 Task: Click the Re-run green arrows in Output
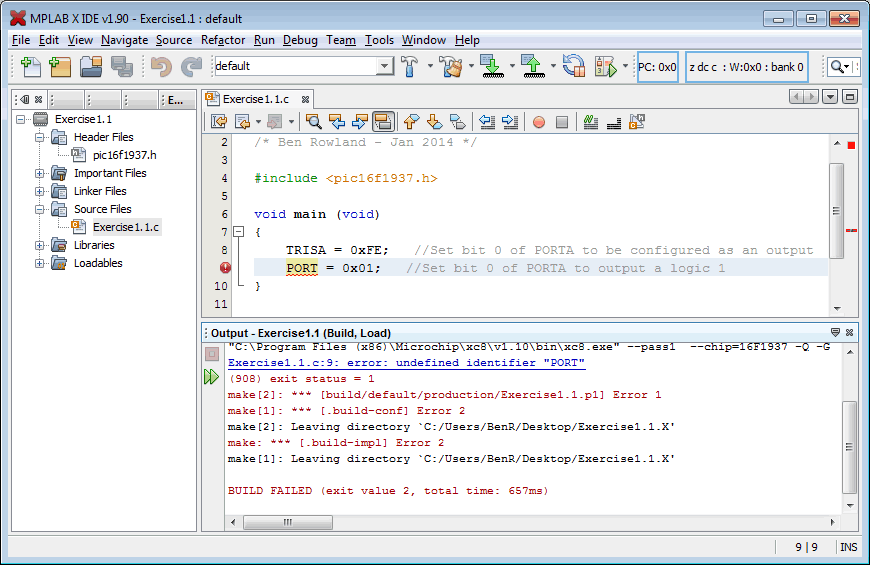[211, 377]
